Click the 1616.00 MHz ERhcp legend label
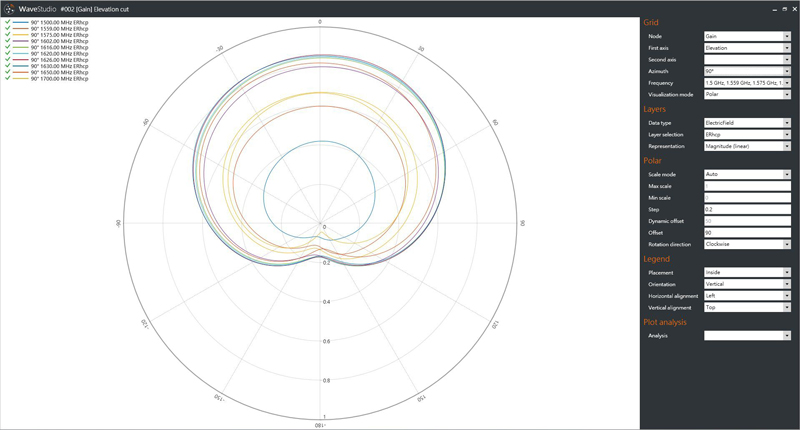This screenshot has width=800, height=430. coord(60,48)
